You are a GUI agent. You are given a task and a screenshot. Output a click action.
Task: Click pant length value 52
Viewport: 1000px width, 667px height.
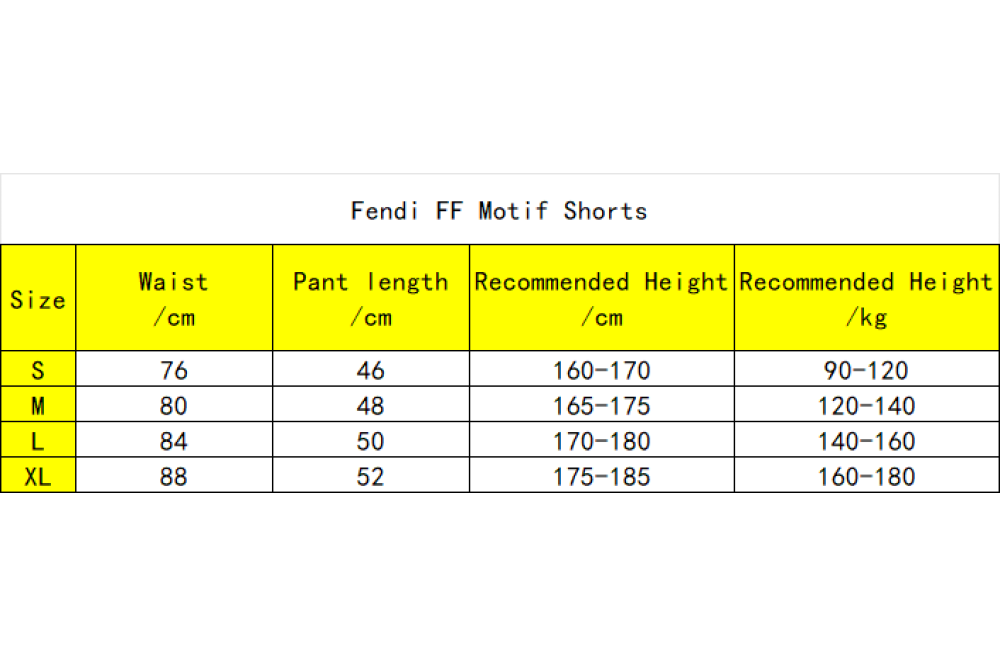click(x=371, y=475)
